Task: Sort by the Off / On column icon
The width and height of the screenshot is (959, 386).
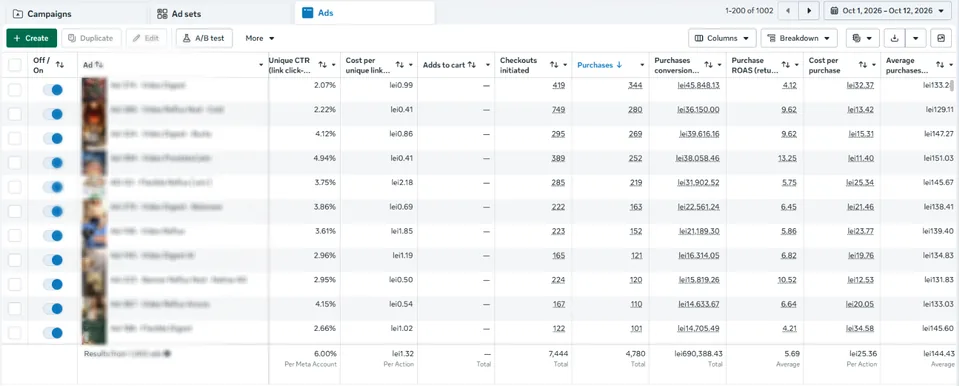Action: [x=60, y=65]
